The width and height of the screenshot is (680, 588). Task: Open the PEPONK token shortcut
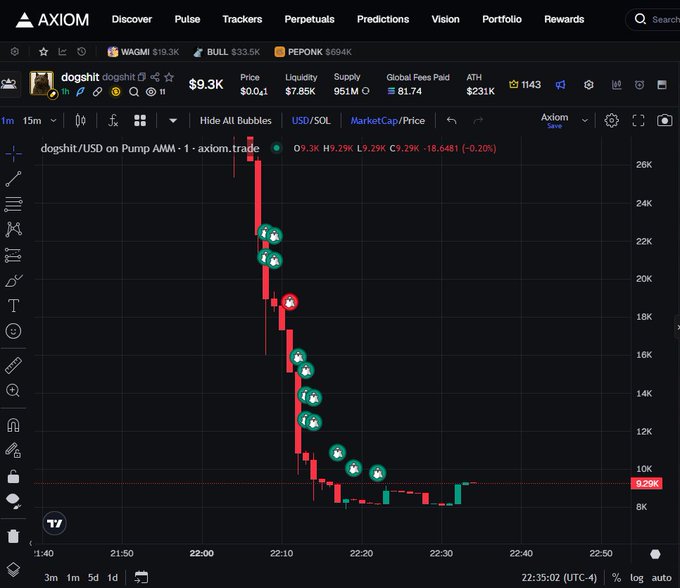(313, 52)
